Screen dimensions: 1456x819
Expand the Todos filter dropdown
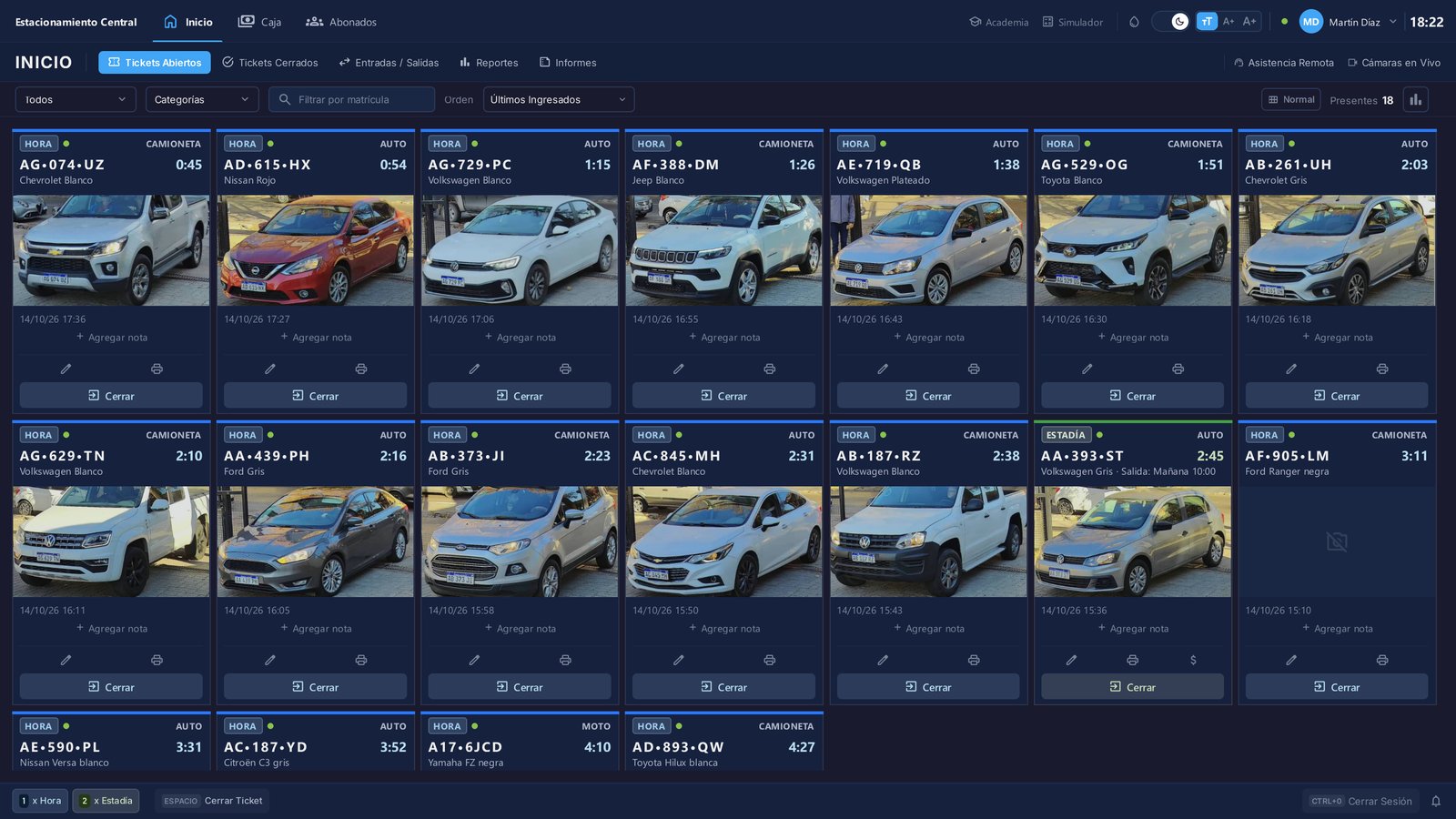[76, 99]
